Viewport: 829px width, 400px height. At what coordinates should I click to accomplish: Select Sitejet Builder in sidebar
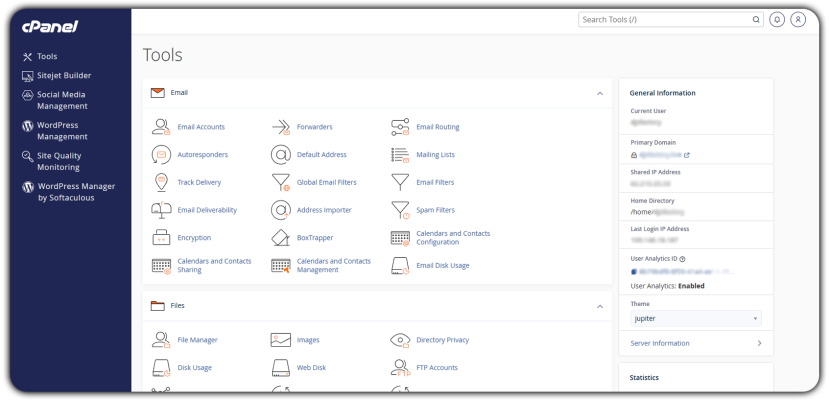[64, 75]
